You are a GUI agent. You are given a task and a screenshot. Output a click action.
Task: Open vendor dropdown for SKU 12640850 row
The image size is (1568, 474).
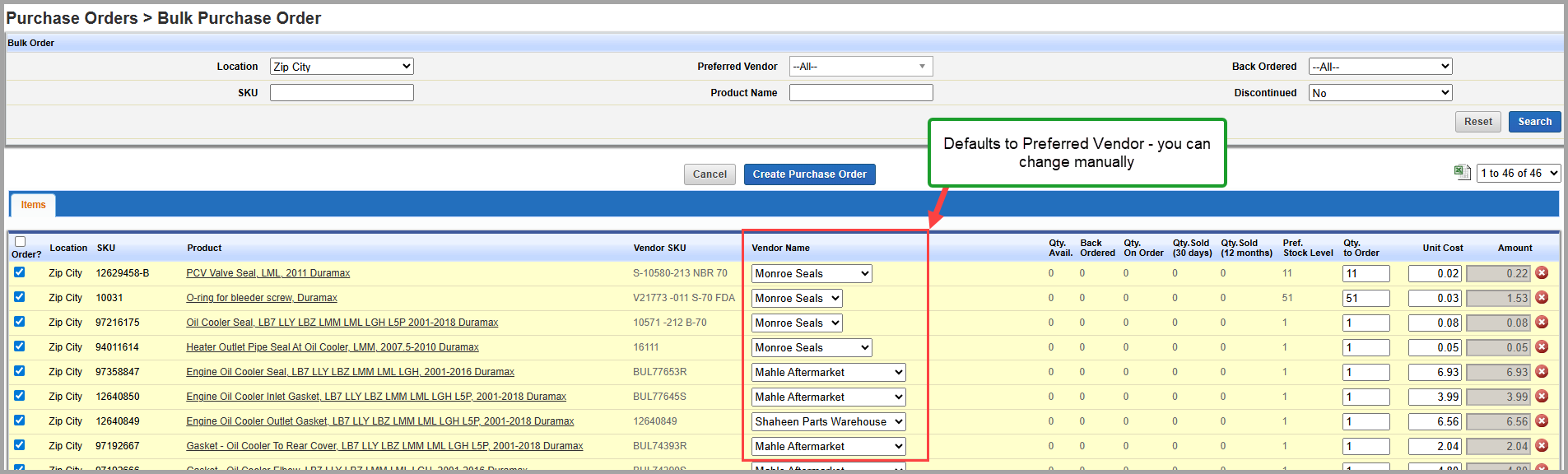click(829, 397)
